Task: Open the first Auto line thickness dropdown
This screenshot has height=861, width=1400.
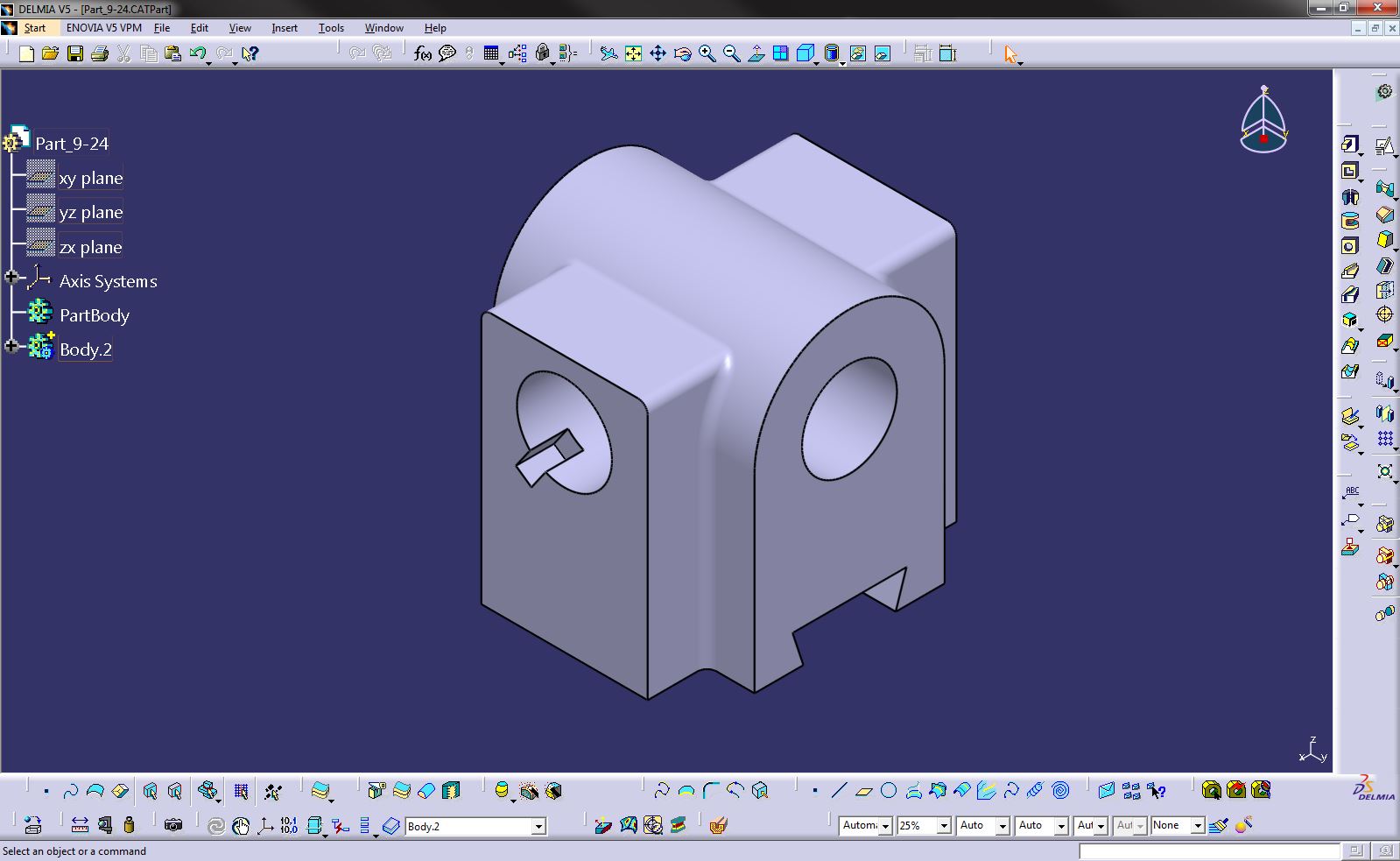Action: pos(1003,826)
